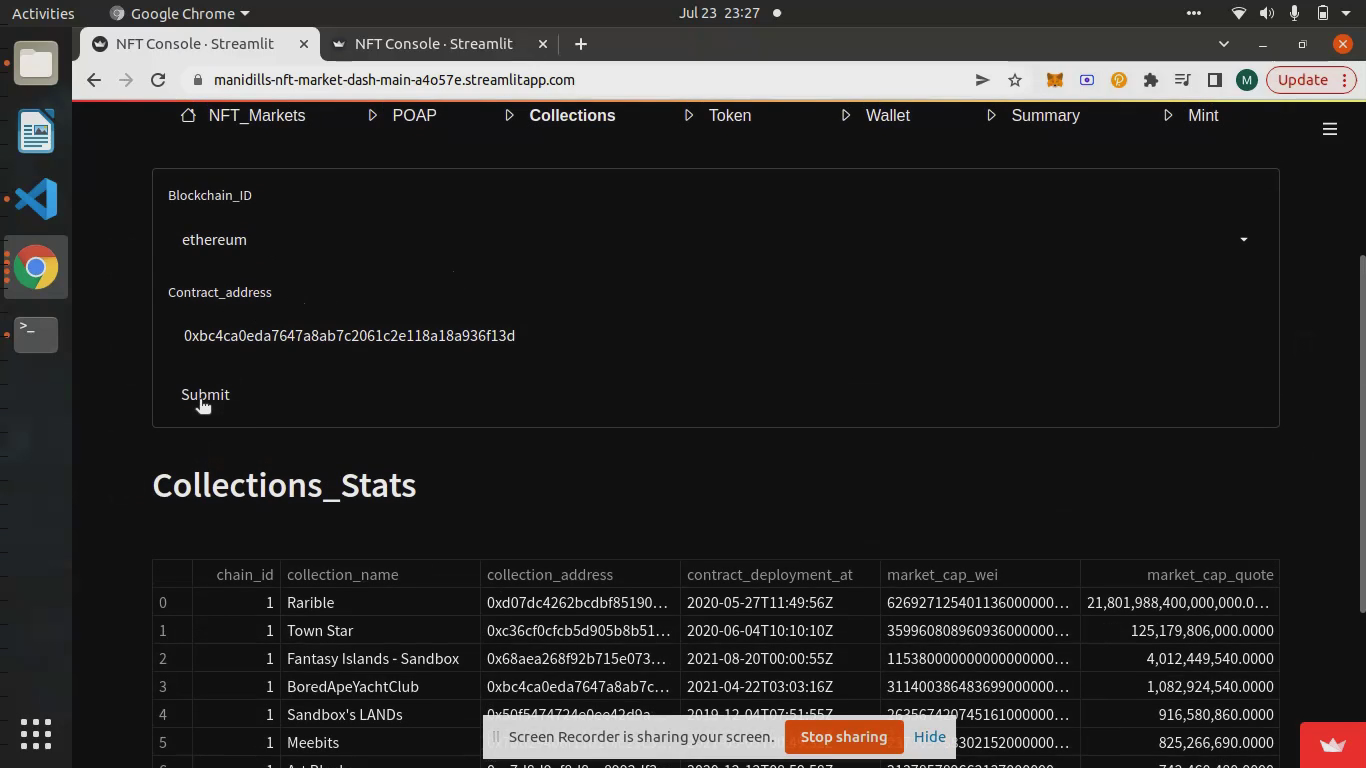The width and height of the screenshot is (1366, 768).
Task: Open the clock and calendar panel
Action: (x=719, y=13)
